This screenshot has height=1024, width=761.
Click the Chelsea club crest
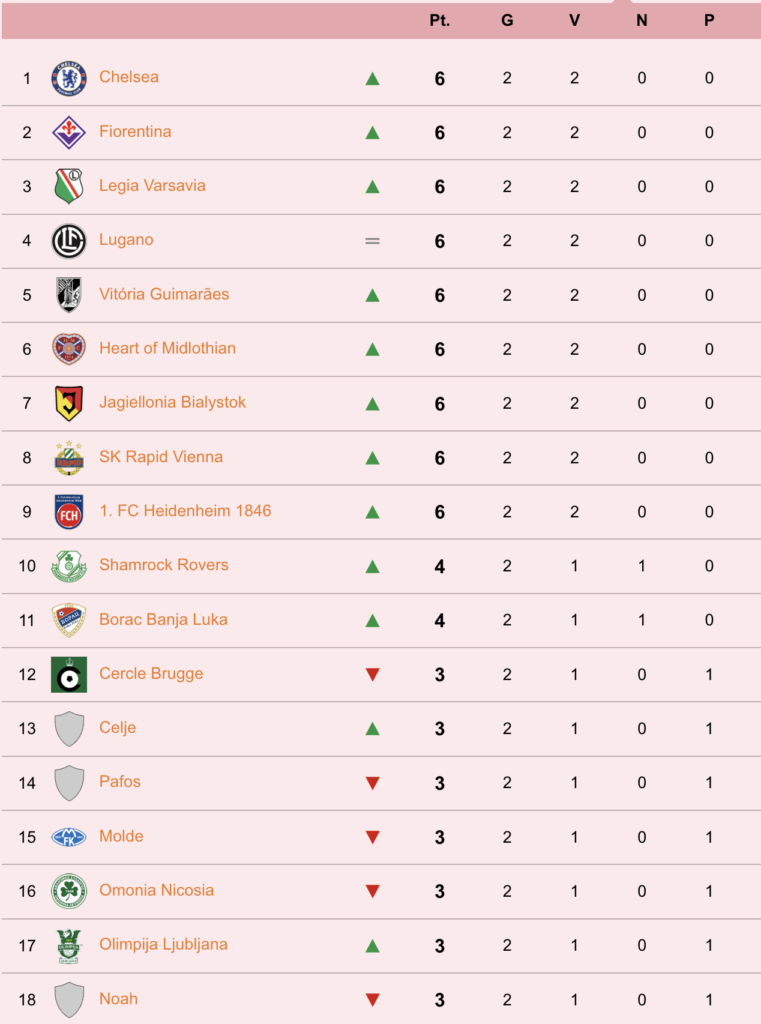click(x=69, y=78)
